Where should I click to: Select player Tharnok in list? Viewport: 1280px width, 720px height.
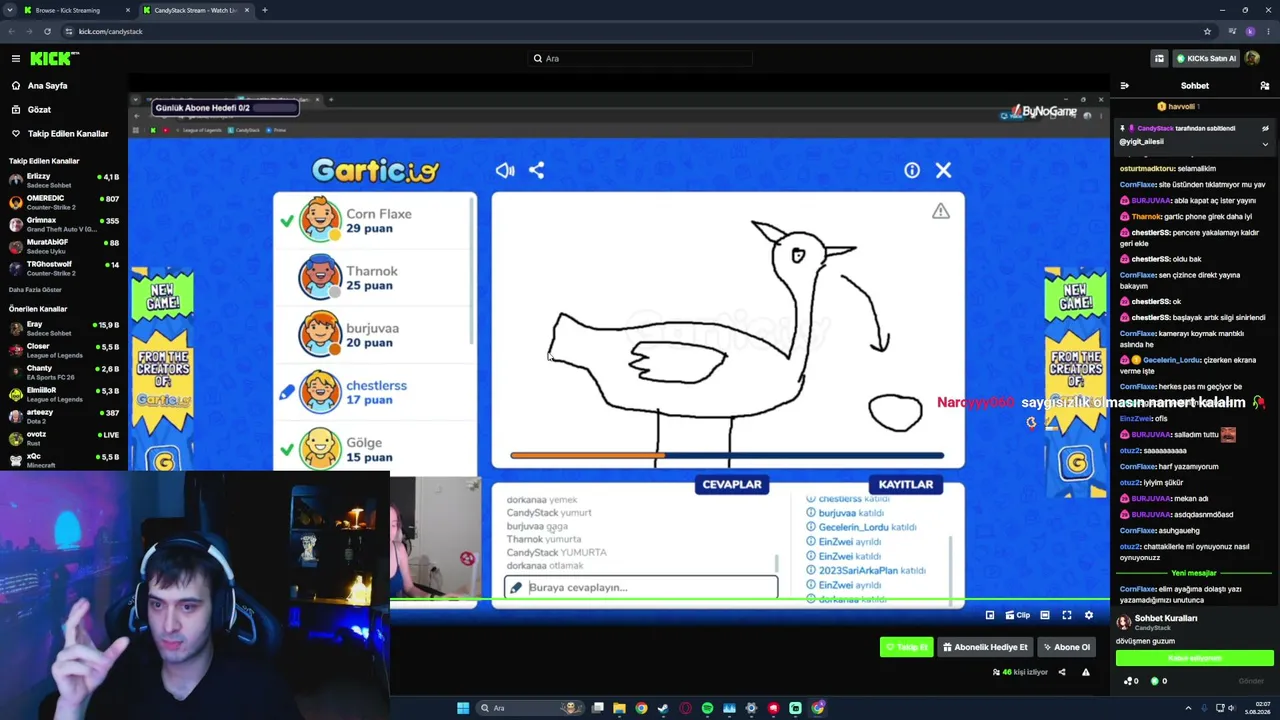[x=374, y=278]
